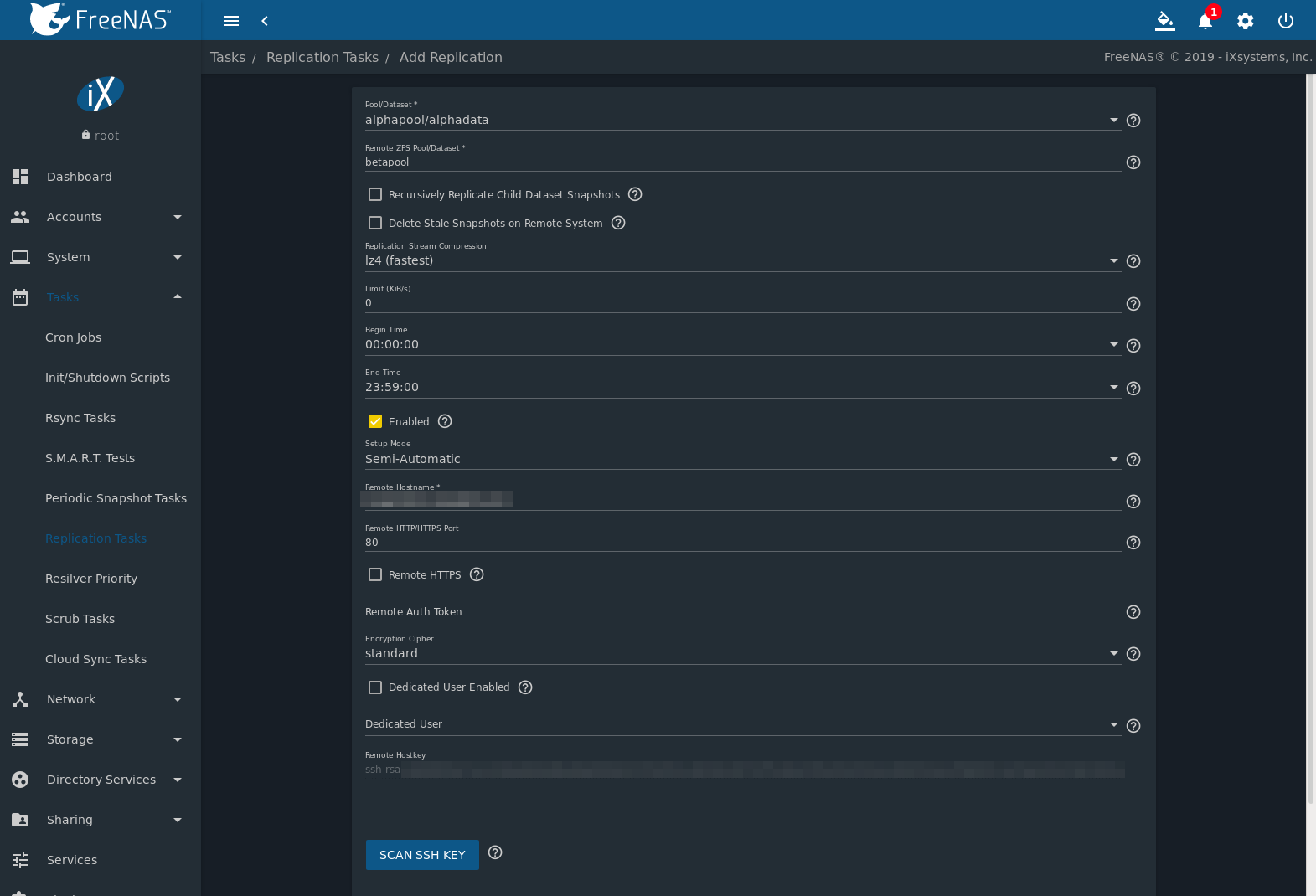The width and height of the screenshot is (1316, 896).
Task: Expand the System sidebar menu
Action: (101, 257)
